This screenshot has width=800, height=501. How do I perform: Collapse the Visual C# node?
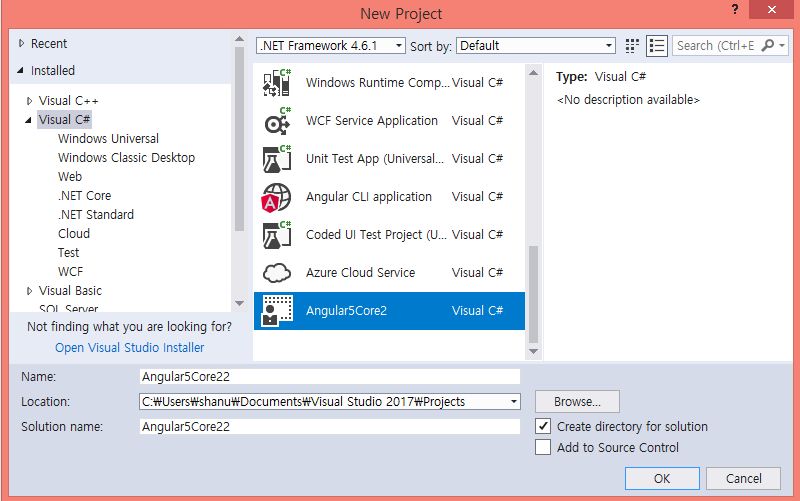29,120
